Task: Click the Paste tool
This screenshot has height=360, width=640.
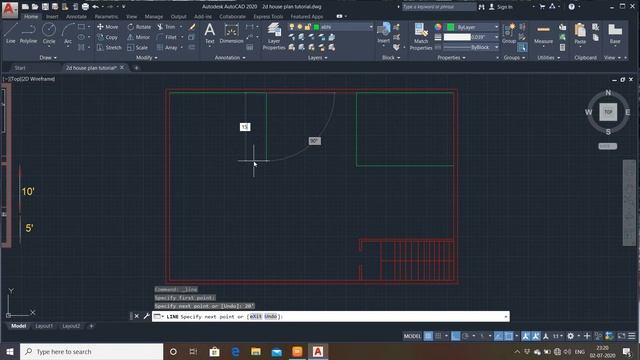Action: pos(580,33)
